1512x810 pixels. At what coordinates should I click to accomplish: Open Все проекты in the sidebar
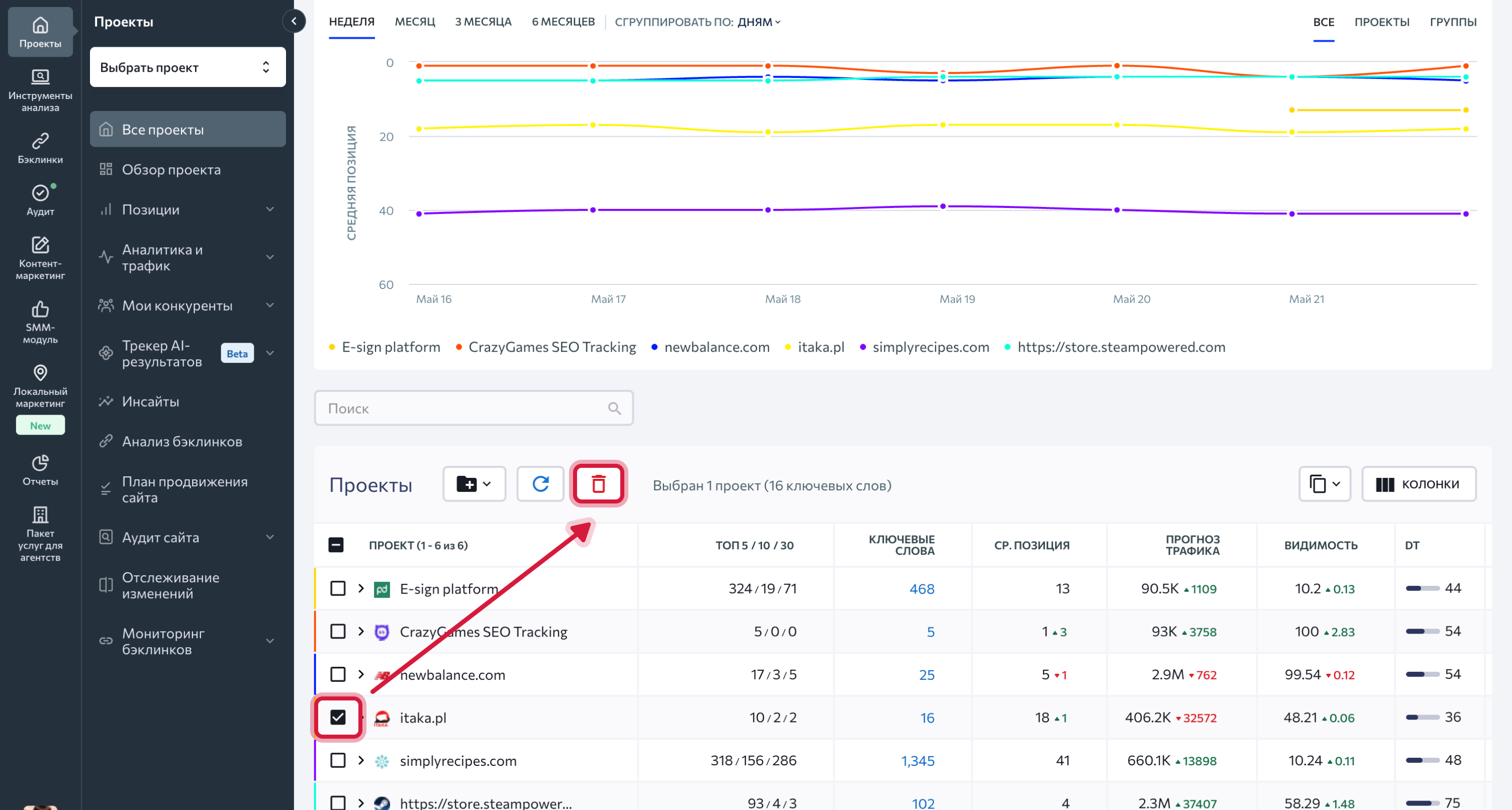(x=188, y=129)
